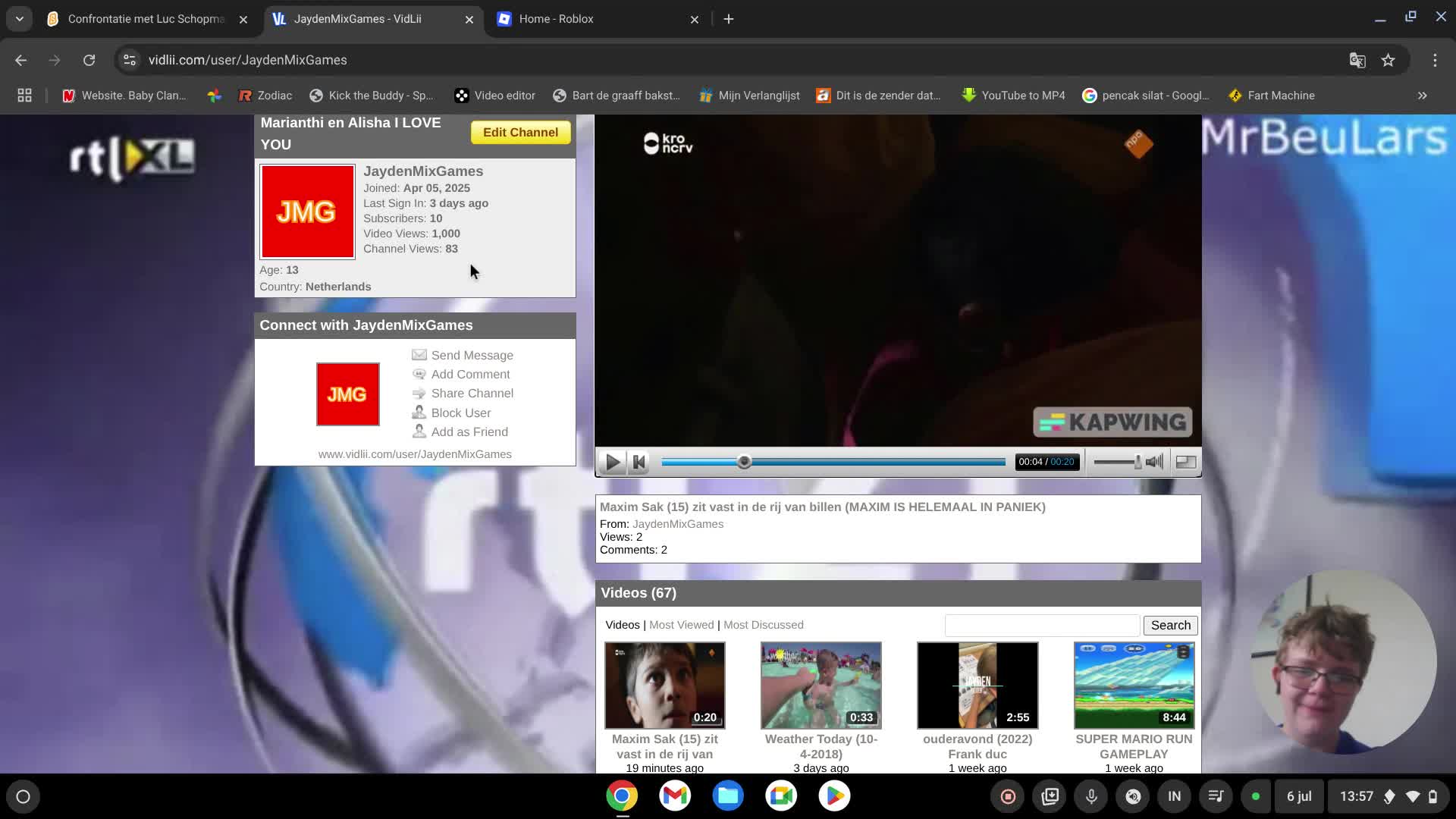Click Share Channel link
Viewport: 1456px width, 819px height.
pyautogui.click(x=472, y=393)
